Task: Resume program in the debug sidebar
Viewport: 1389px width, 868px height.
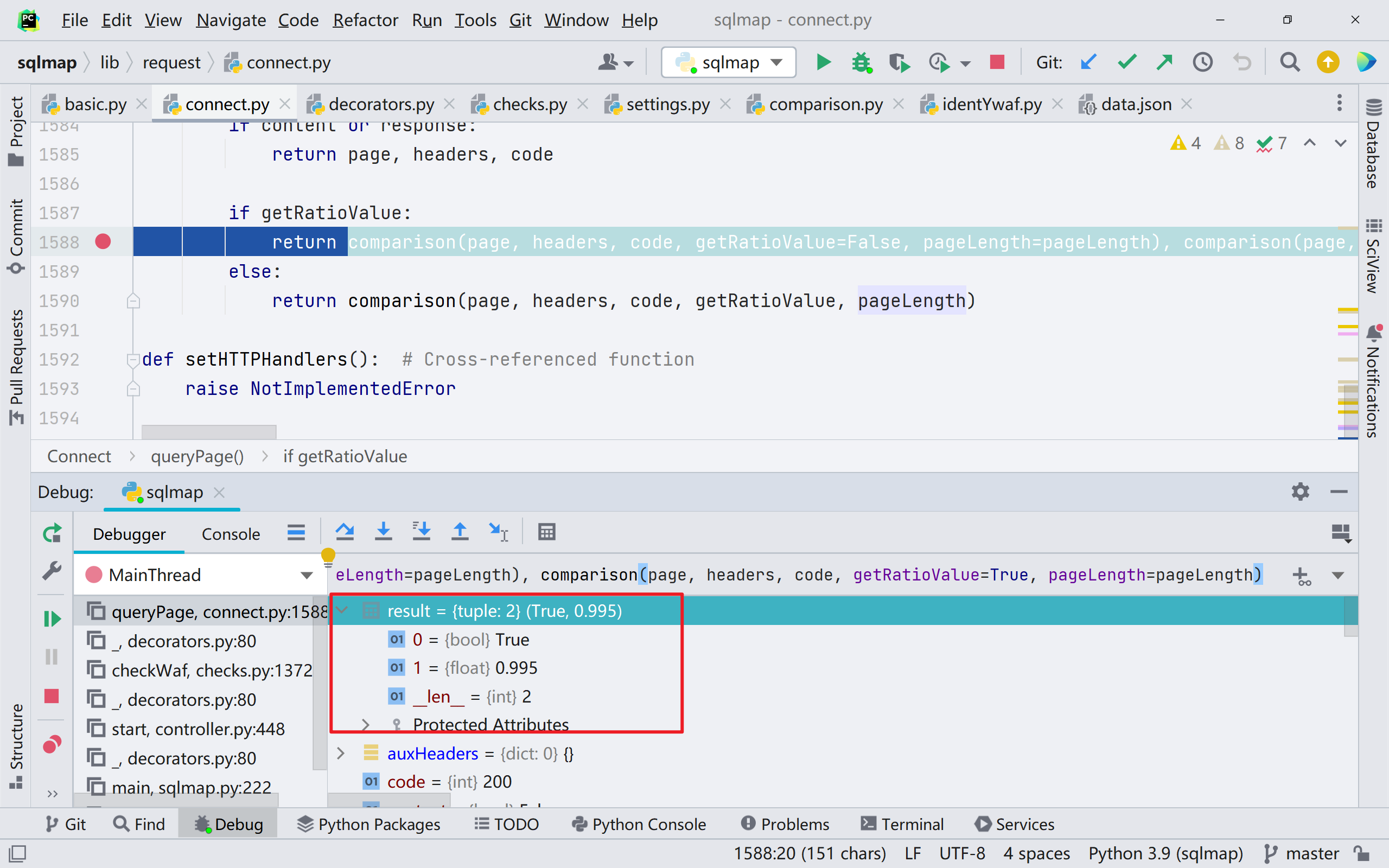Action: click(x=52, y=619)
